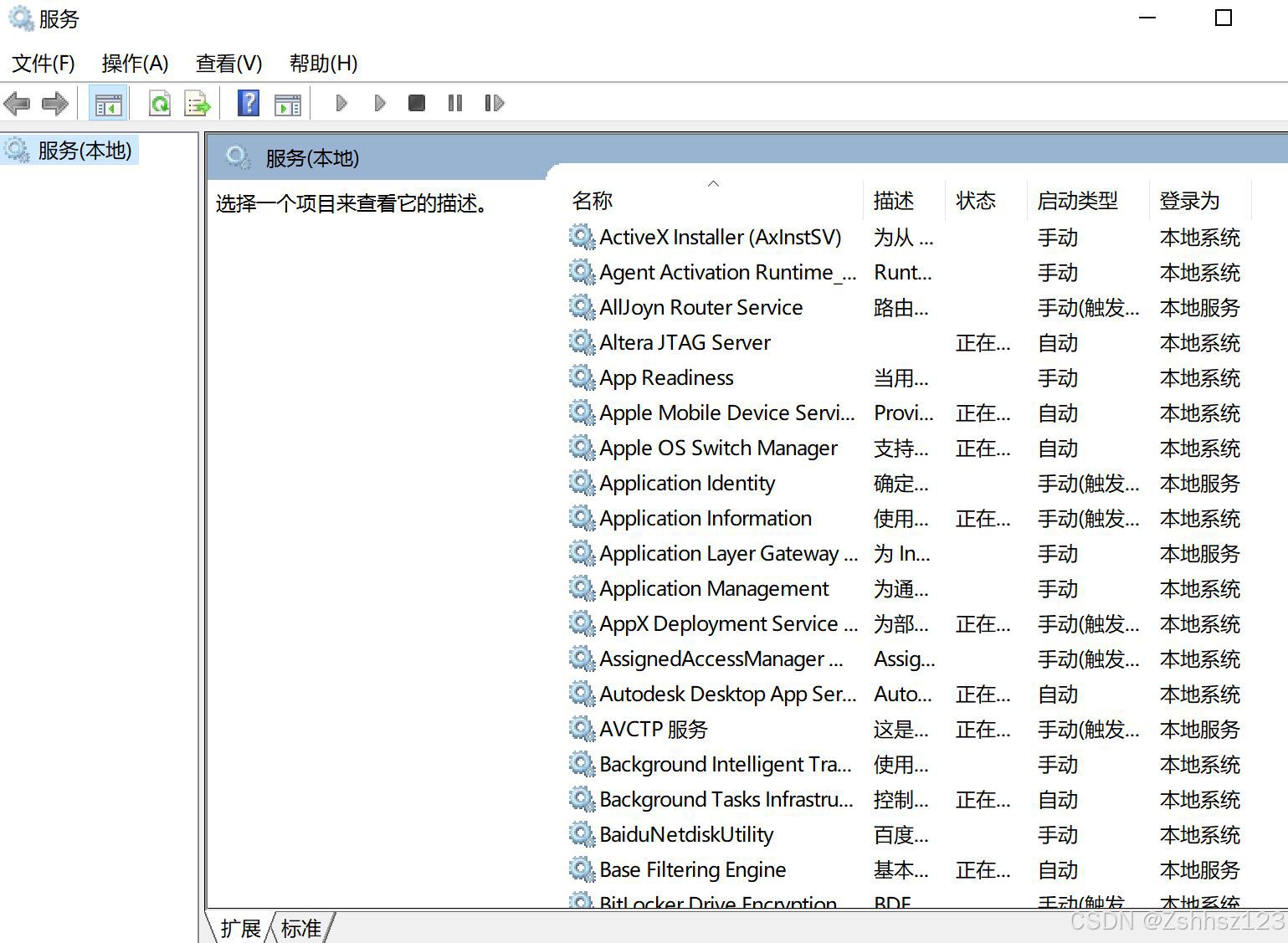Go back with the left arrow toolbar icon
The image size is (1288, 943).
(x=17, y=104)
